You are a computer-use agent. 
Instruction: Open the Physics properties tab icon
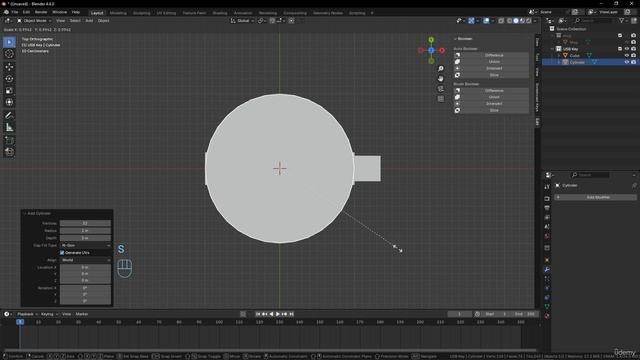coord(547,288)
